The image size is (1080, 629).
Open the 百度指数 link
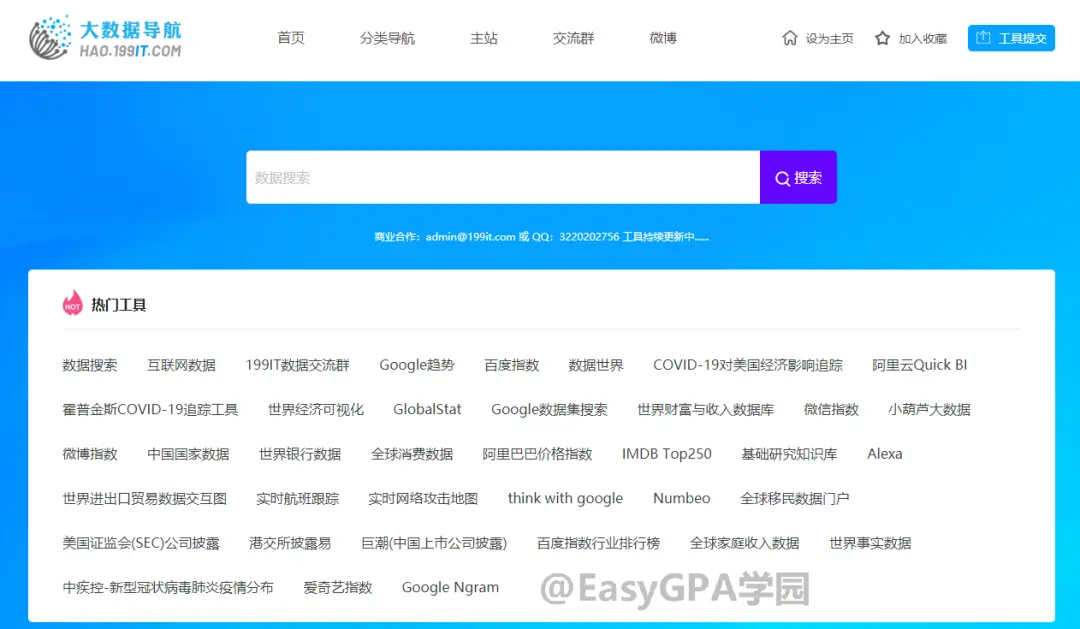pos(511,365)
